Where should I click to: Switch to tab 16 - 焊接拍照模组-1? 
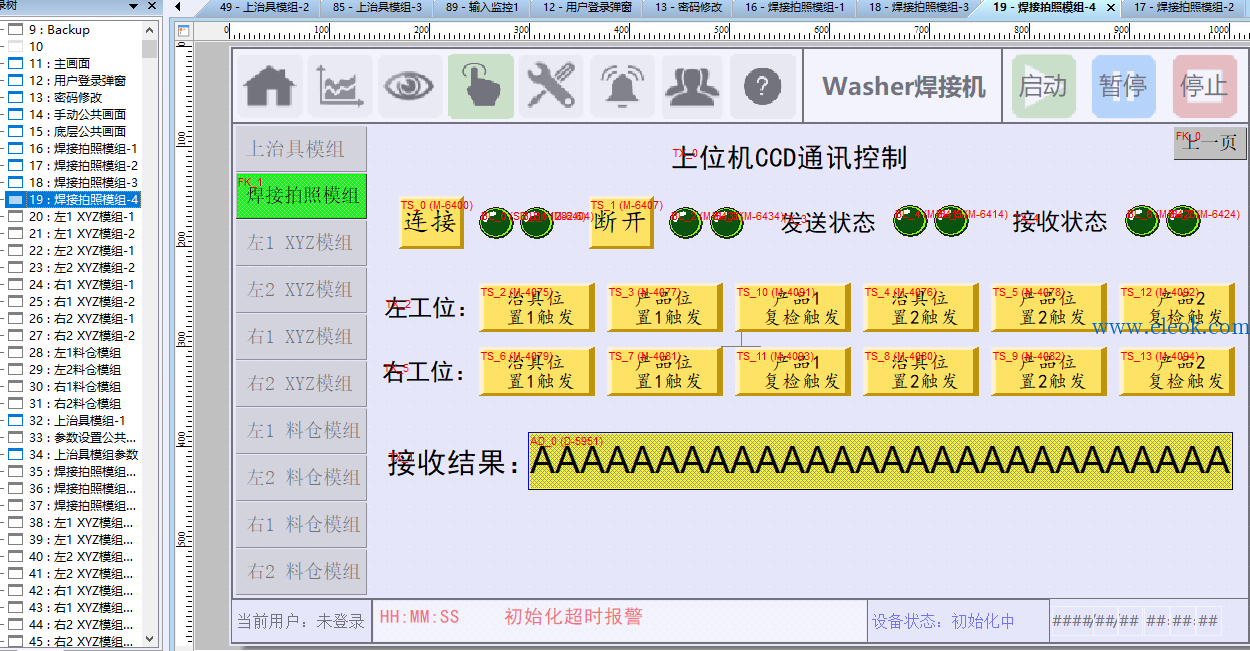pyautogui.click(x=795, y=7)
